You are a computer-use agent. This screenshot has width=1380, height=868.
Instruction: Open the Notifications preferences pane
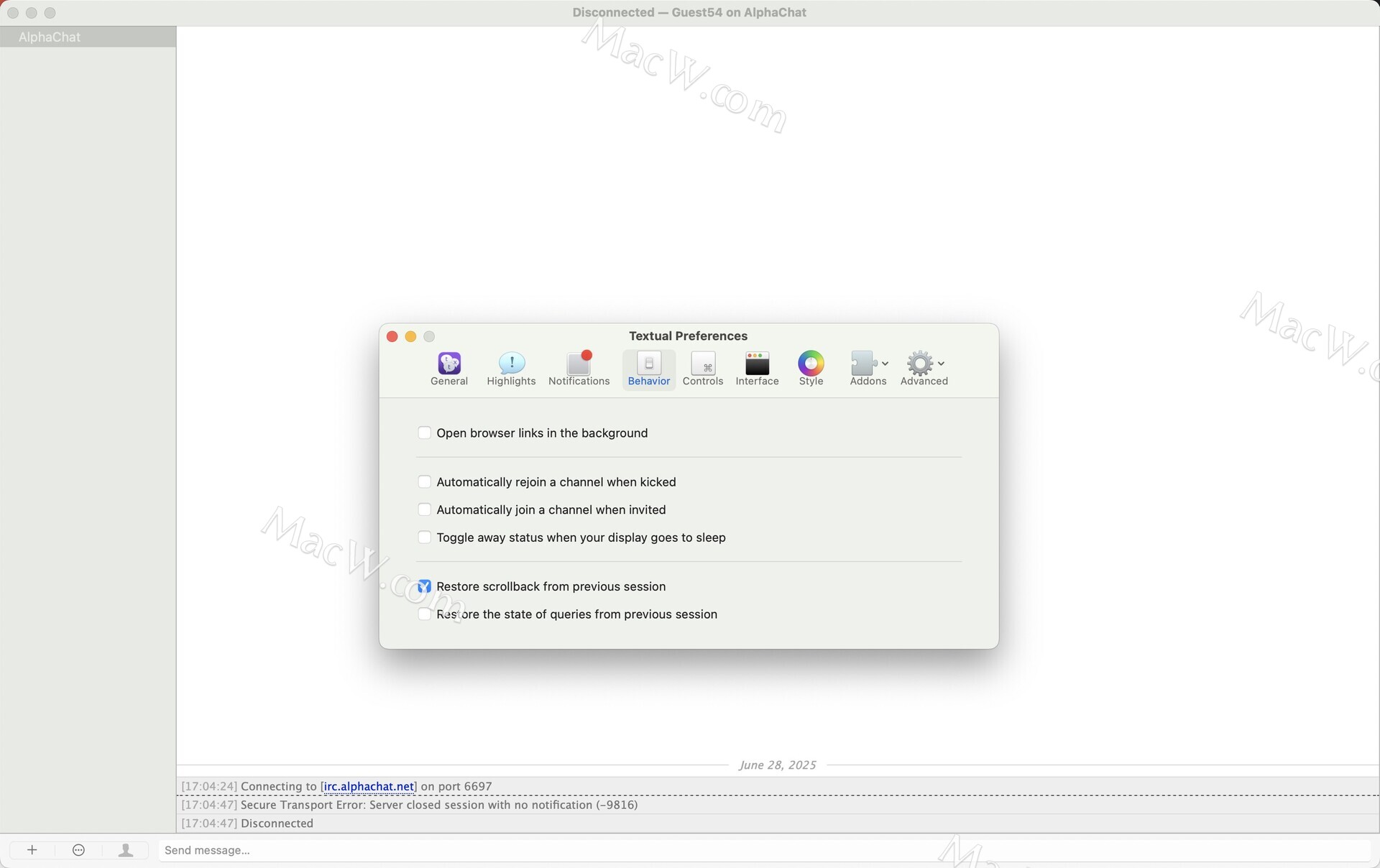[x=579, y=369]
